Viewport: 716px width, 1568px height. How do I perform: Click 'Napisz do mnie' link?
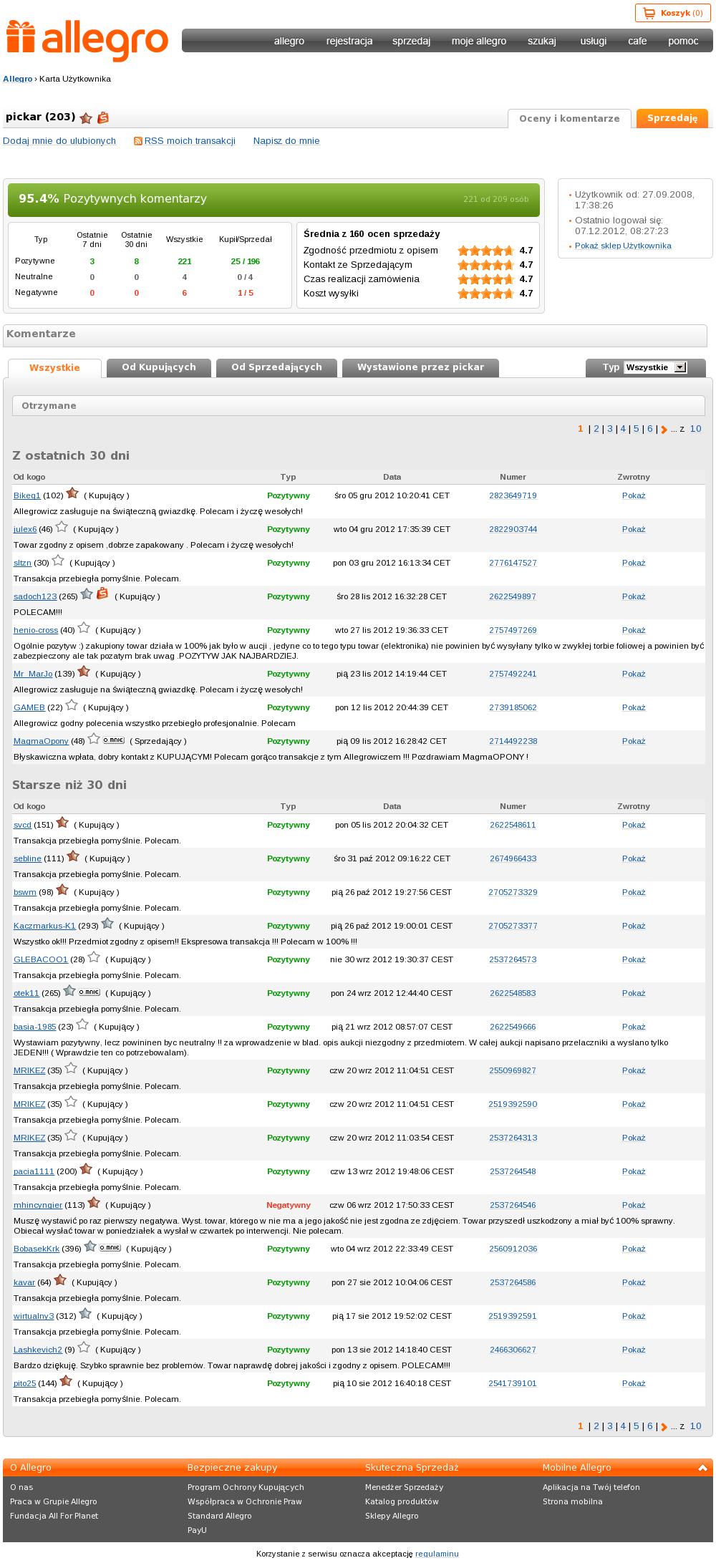tap(286, 141)
